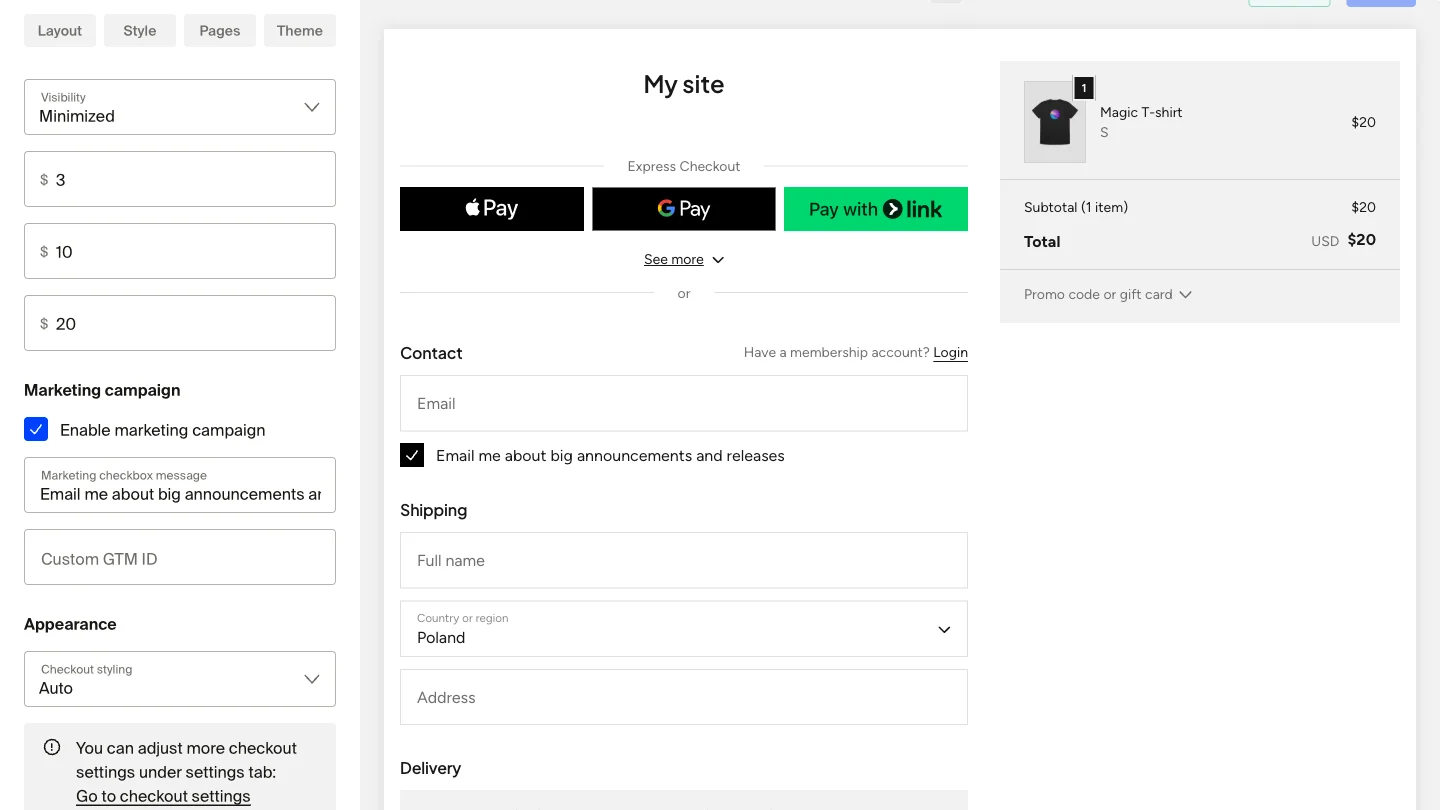Image resolution: width=1440 pixels, height=810 pixels.
Task: Open the Visibility dropdown set to Minimized
Action: coord(180,107)
